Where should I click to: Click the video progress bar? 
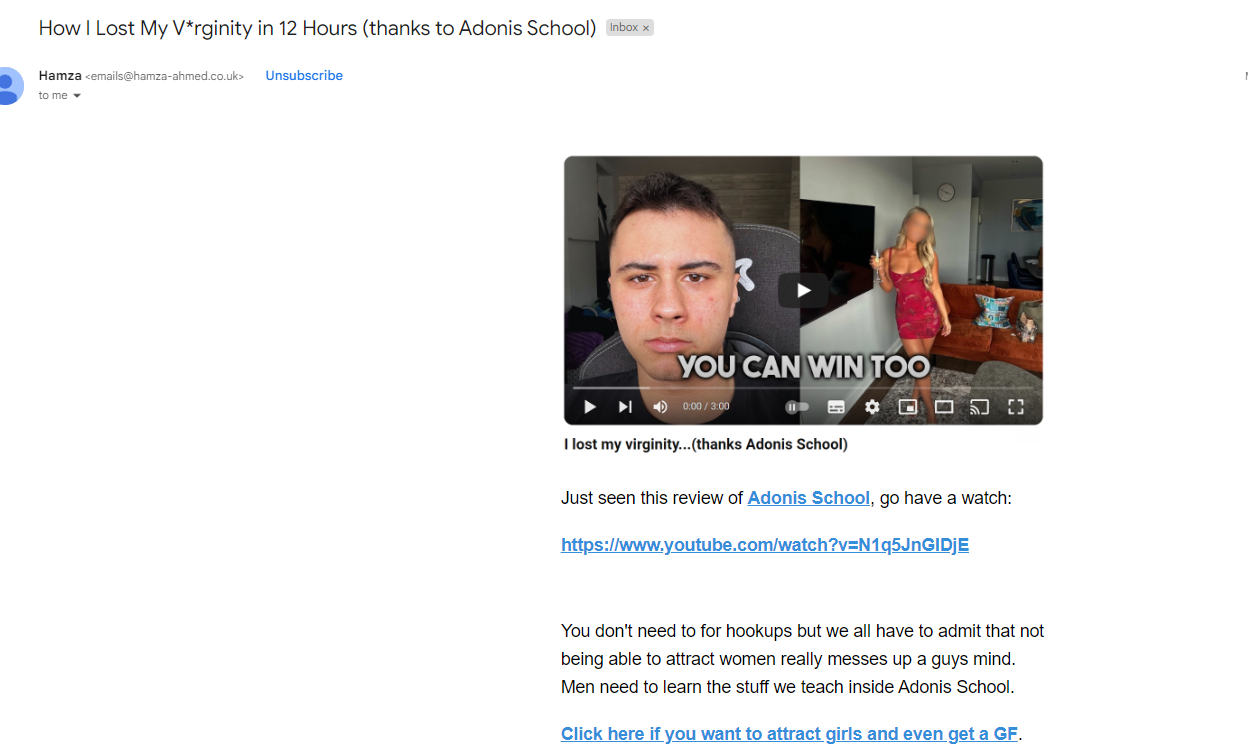click(803, 388)
